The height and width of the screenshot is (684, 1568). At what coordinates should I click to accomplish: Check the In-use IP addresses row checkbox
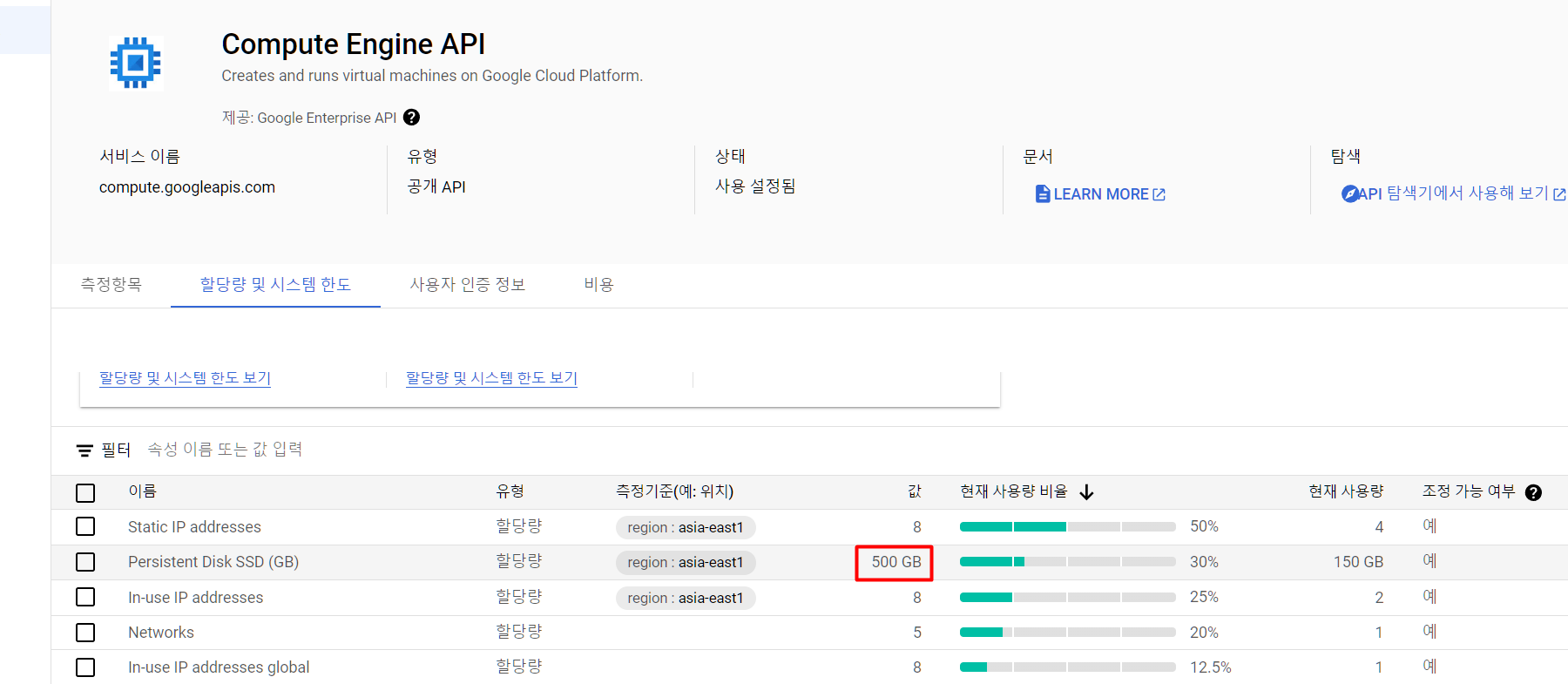click(x=85, y=597)
